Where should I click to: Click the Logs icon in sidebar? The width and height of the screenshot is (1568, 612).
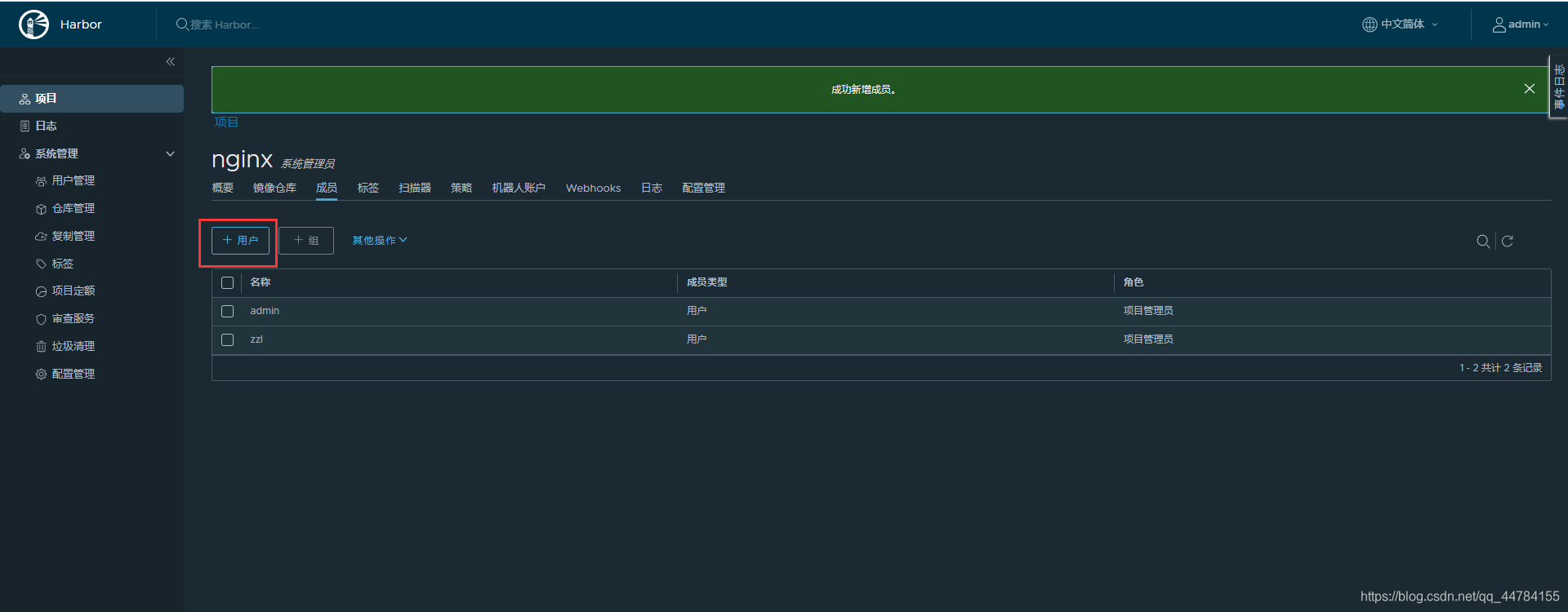[x=25, y=126]
